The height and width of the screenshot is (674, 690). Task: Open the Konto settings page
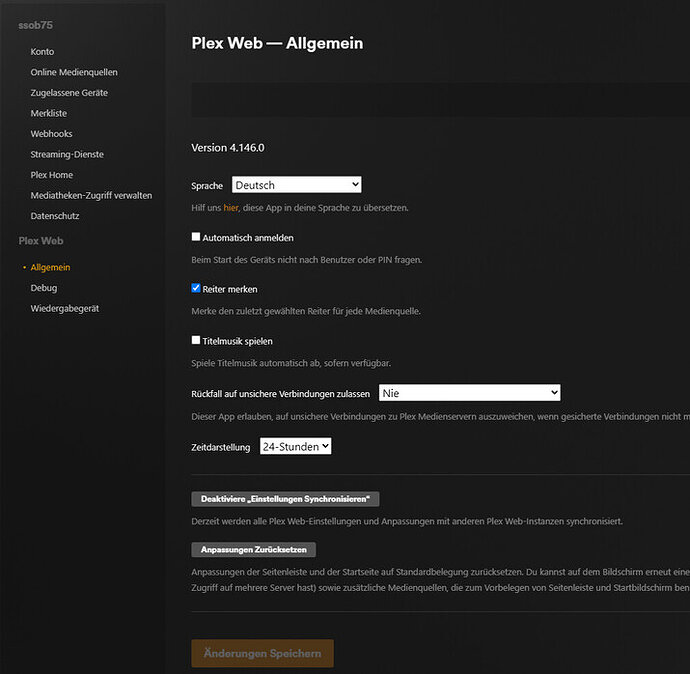(x=42, y=51)
